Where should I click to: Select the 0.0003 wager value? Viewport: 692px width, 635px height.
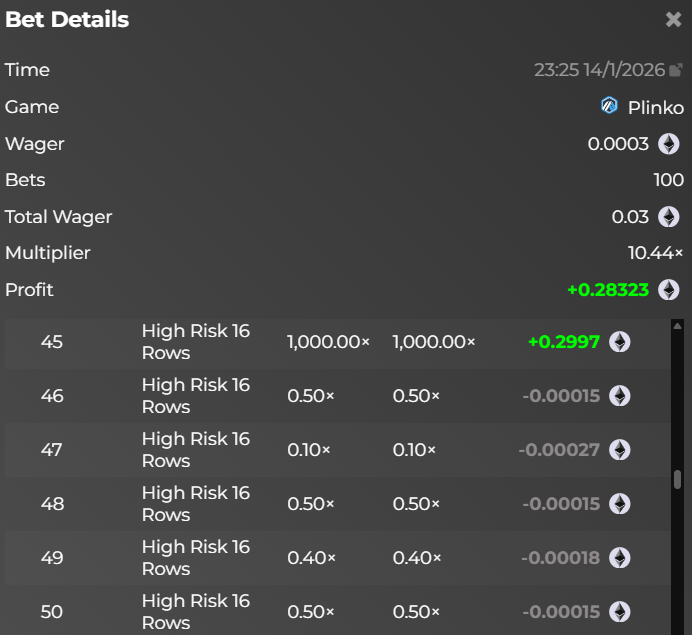point(618,144)
